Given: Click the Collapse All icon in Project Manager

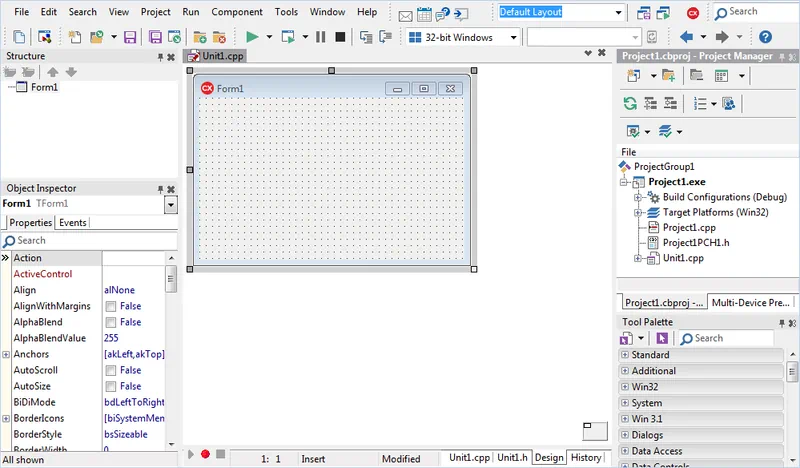Looking at the screenshot, I should pos(670,104).
